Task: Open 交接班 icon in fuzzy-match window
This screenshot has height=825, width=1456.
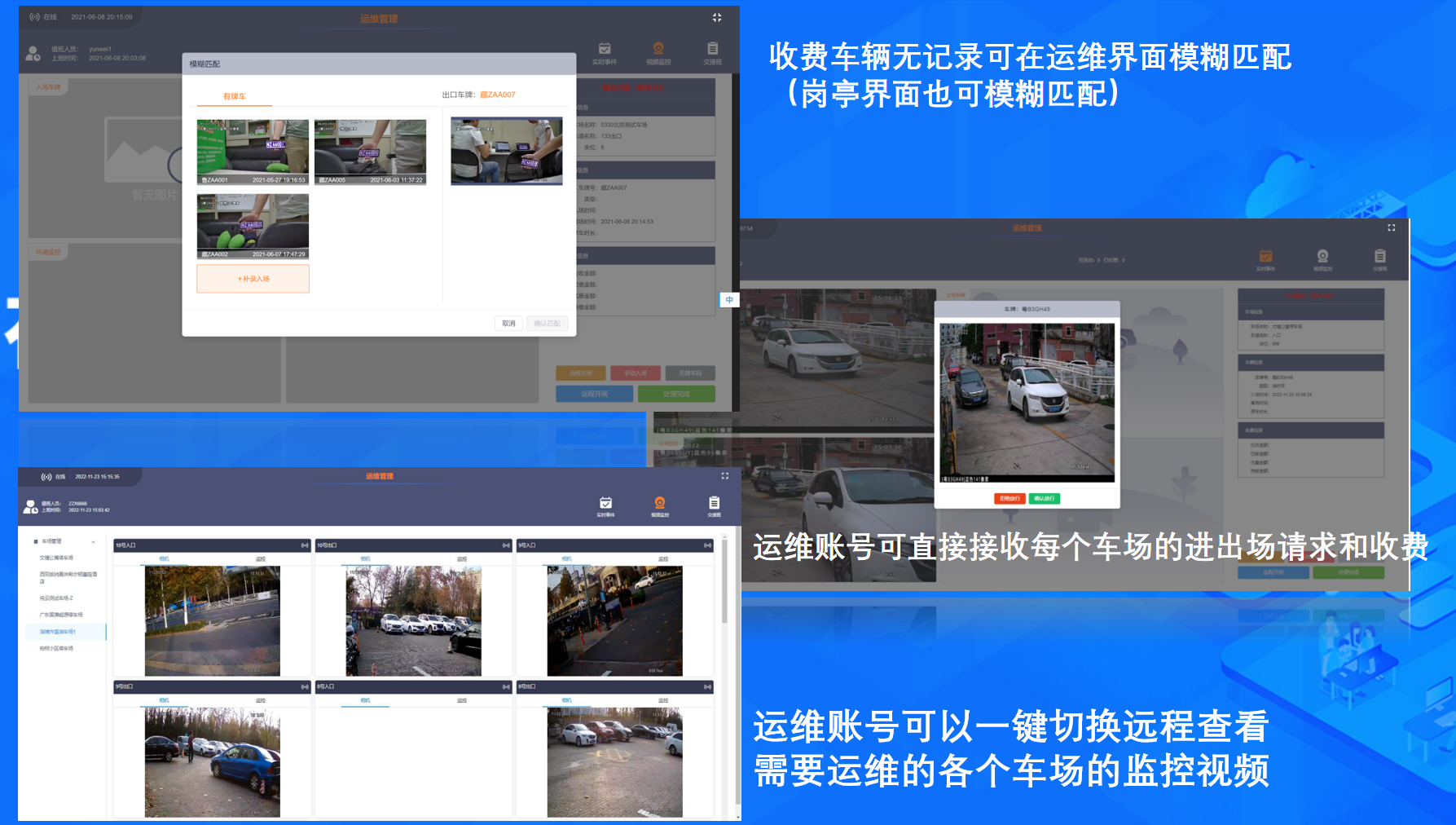Action: coord(713,53)
